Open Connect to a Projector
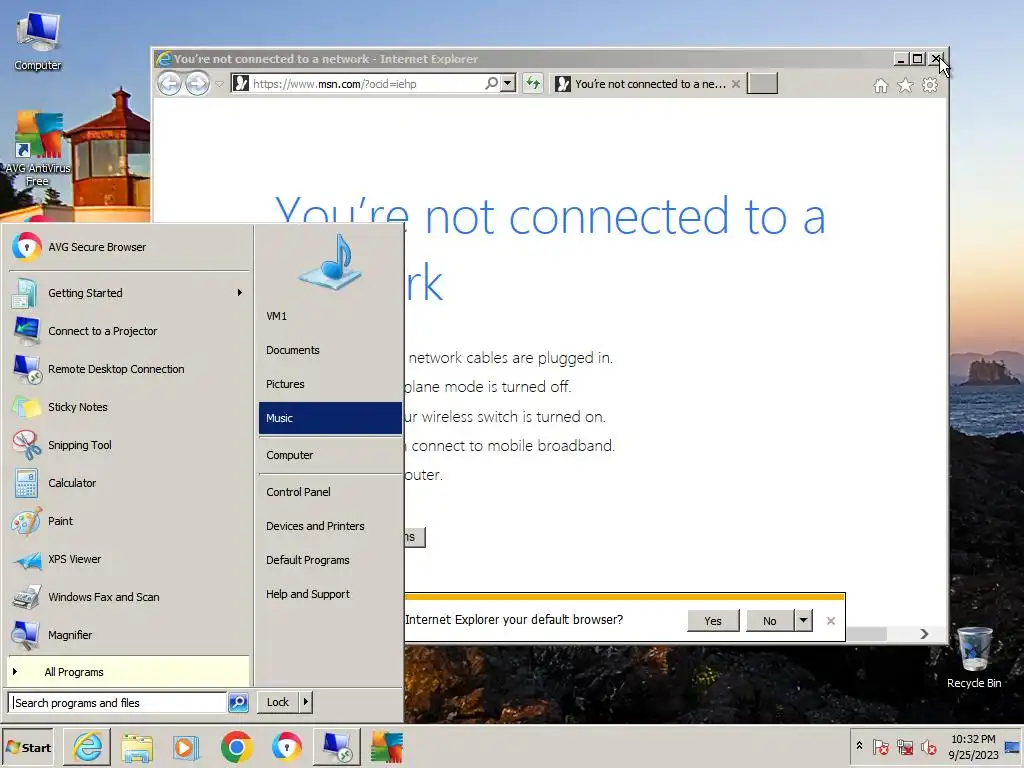 129,331
